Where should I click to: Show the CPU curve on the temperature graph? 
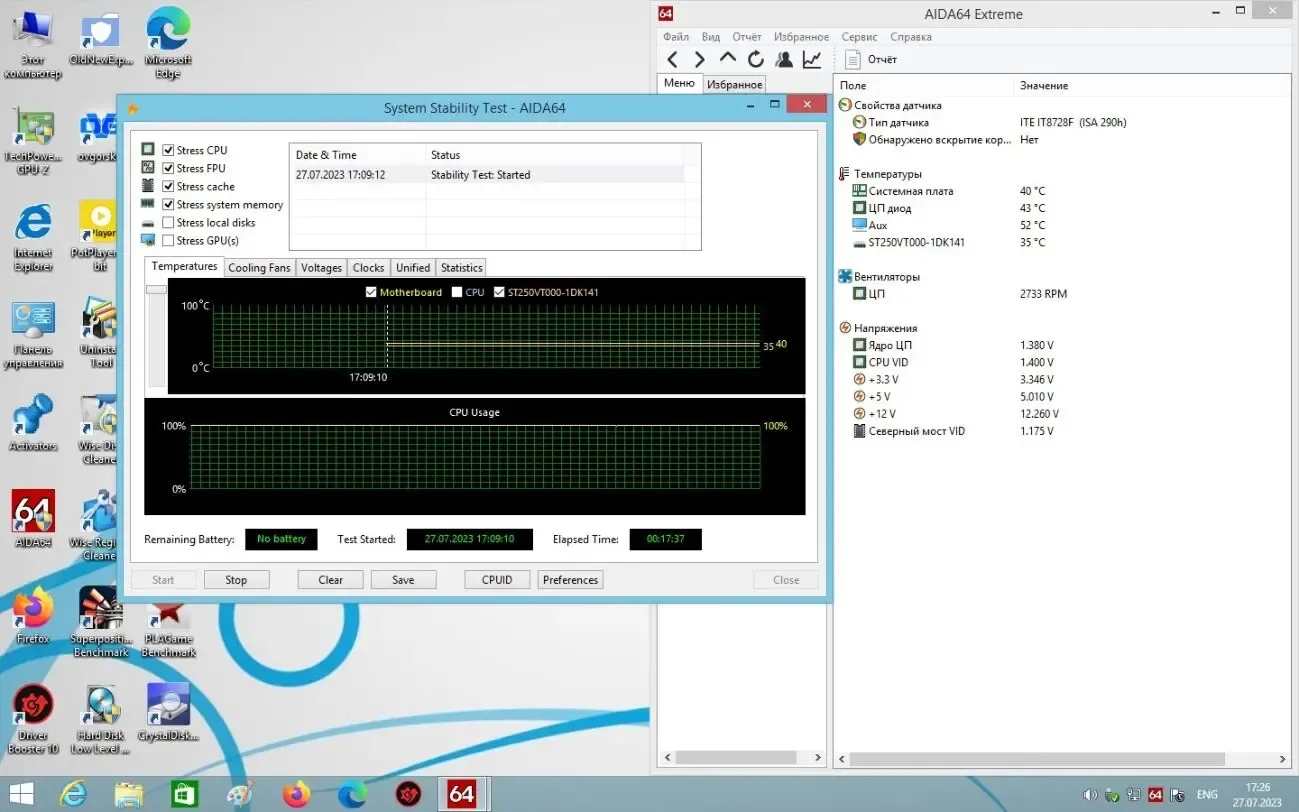pos(457,292)
